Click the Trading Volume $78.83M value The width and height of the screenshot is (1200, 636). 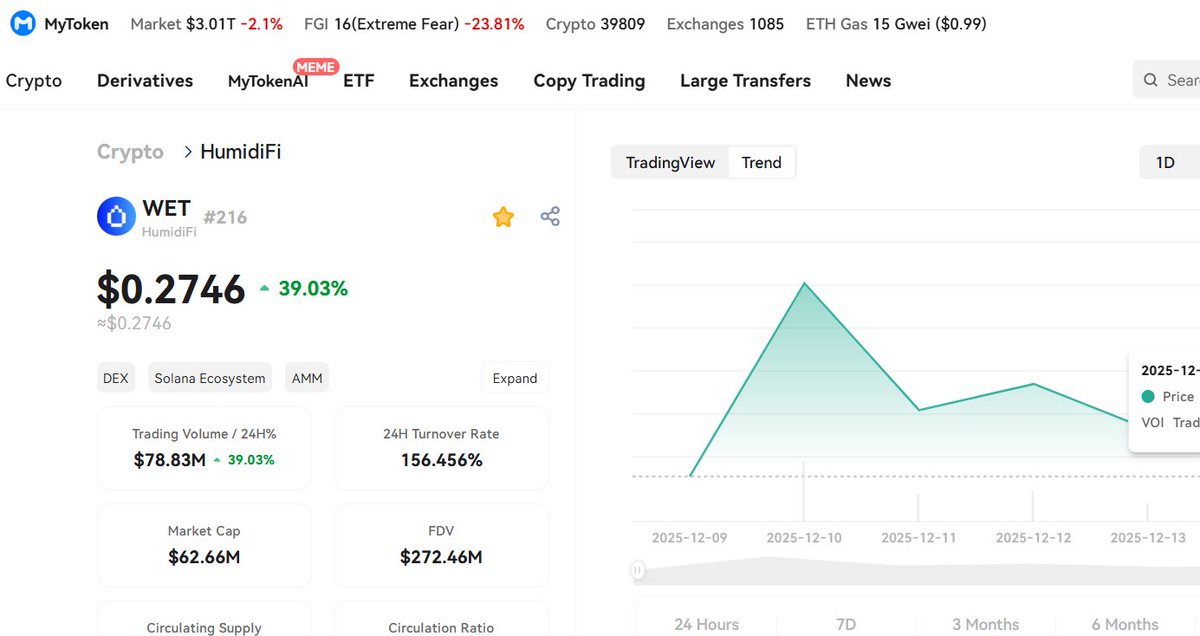170,460
